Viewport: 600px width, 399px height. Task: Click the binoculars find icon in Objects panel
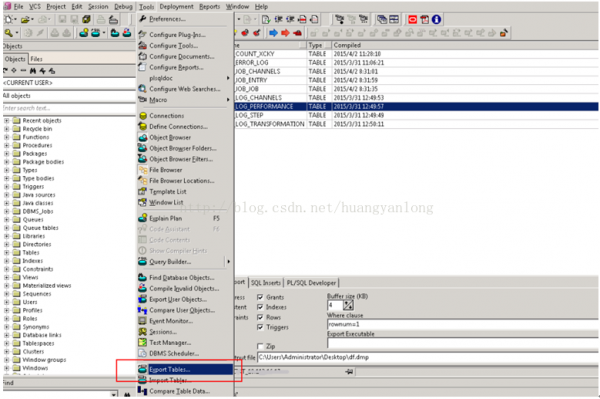(33, 71)
